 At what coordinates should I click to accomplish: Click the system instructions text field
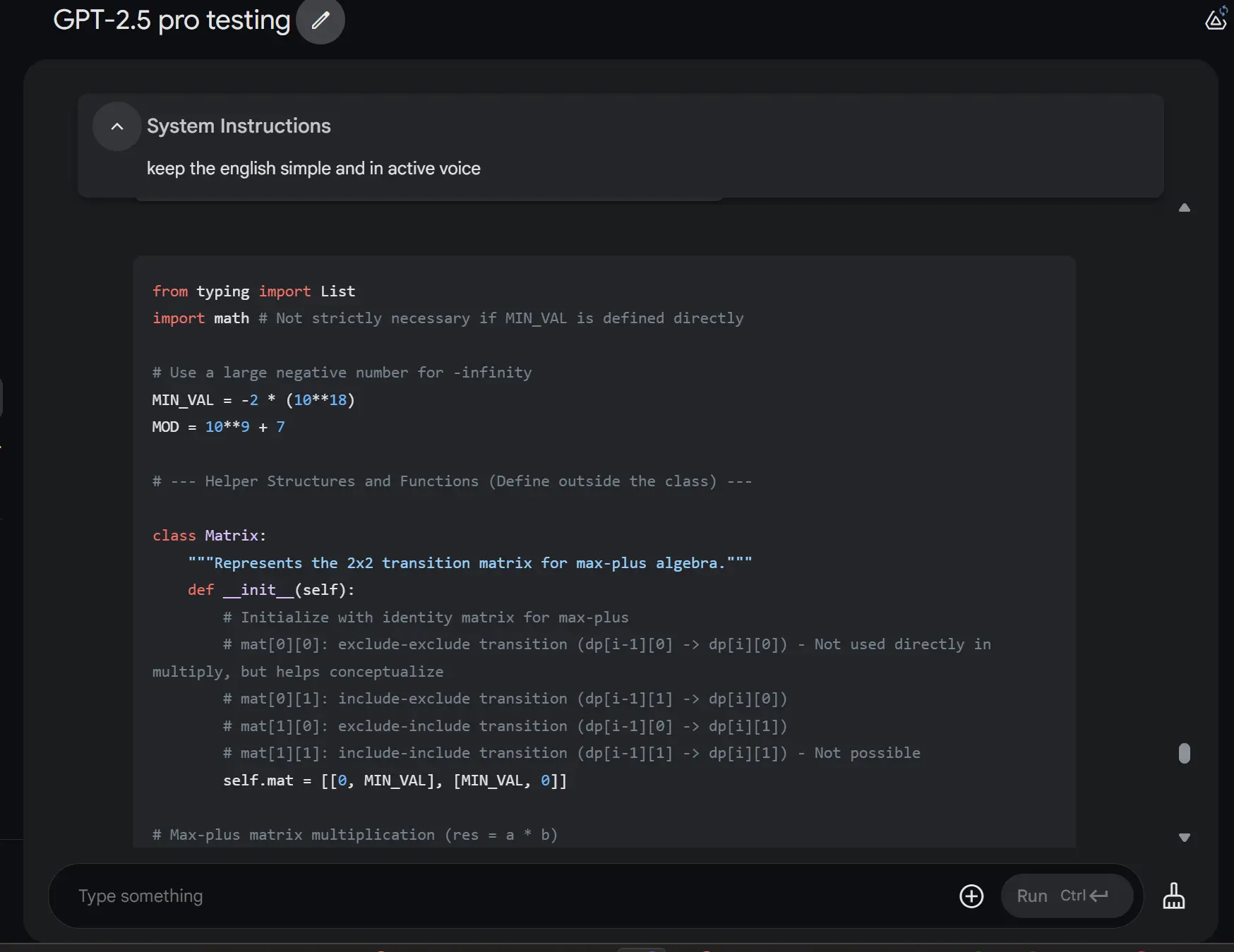[x=313, y=169]
